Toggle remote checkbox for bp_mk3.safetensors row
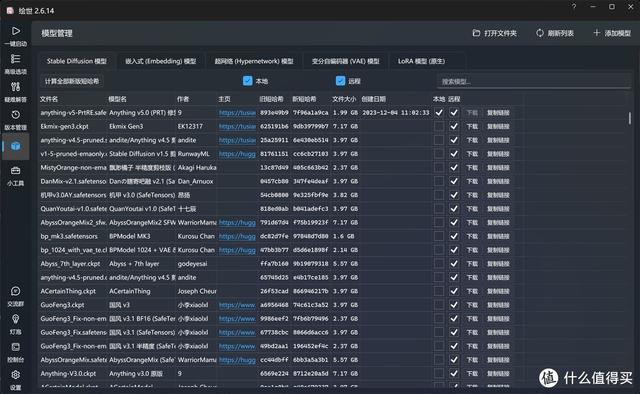Image resolution: width=640 pixels, height=394 pixels. pos(454,236)
